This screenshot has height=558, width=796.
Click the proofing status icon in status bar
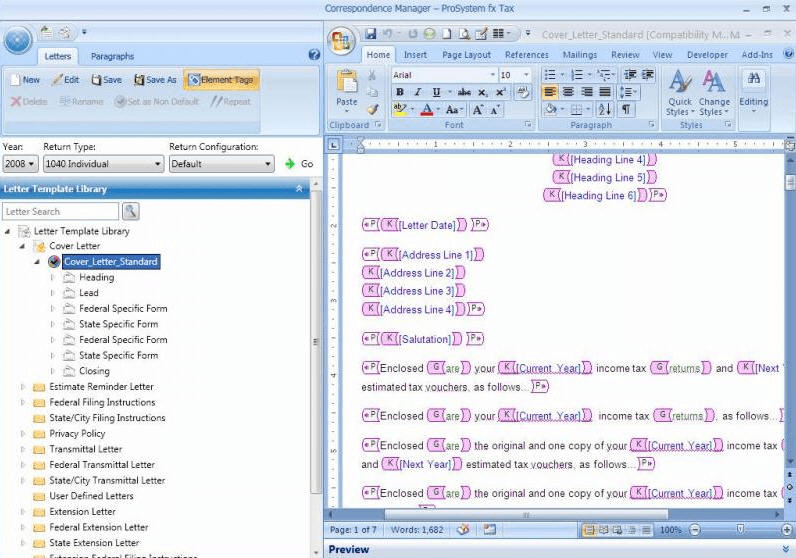(462, 530)
